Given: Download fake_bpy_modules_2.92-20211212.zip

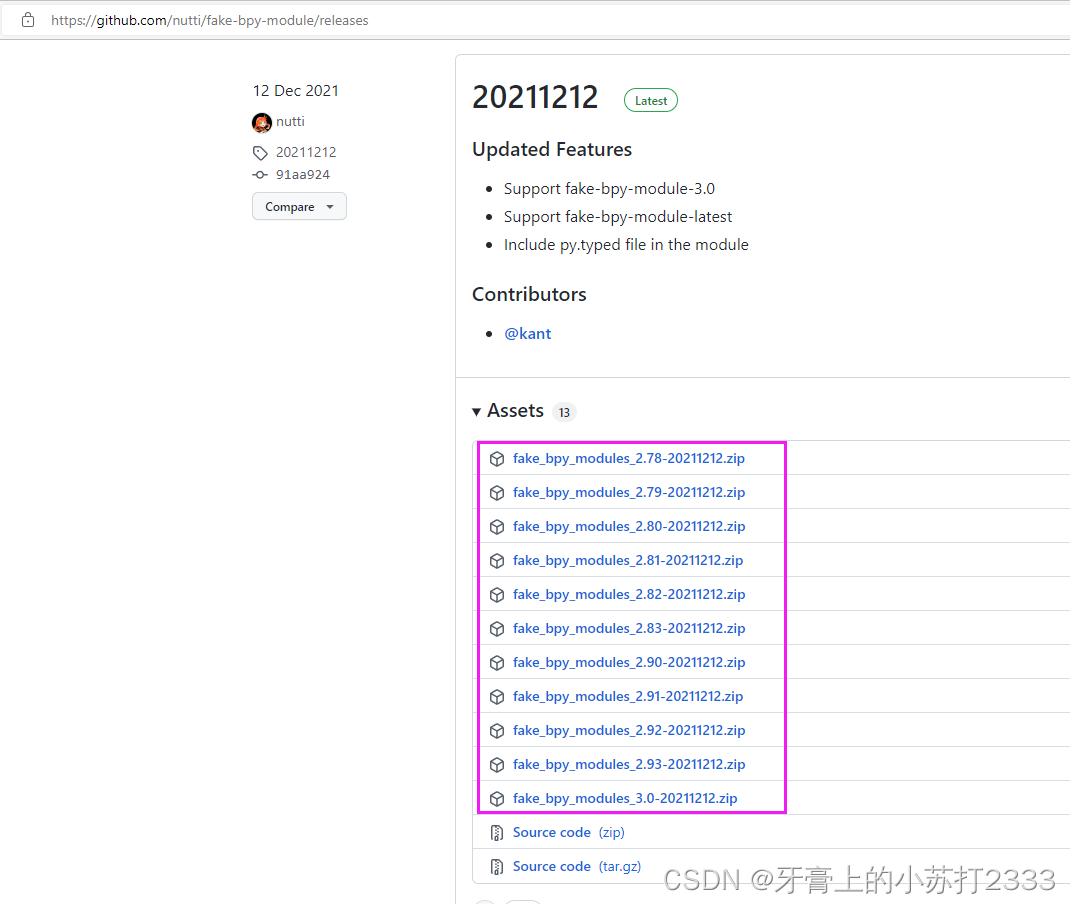Looking at the screenshot, I should [x=628, y=731].
